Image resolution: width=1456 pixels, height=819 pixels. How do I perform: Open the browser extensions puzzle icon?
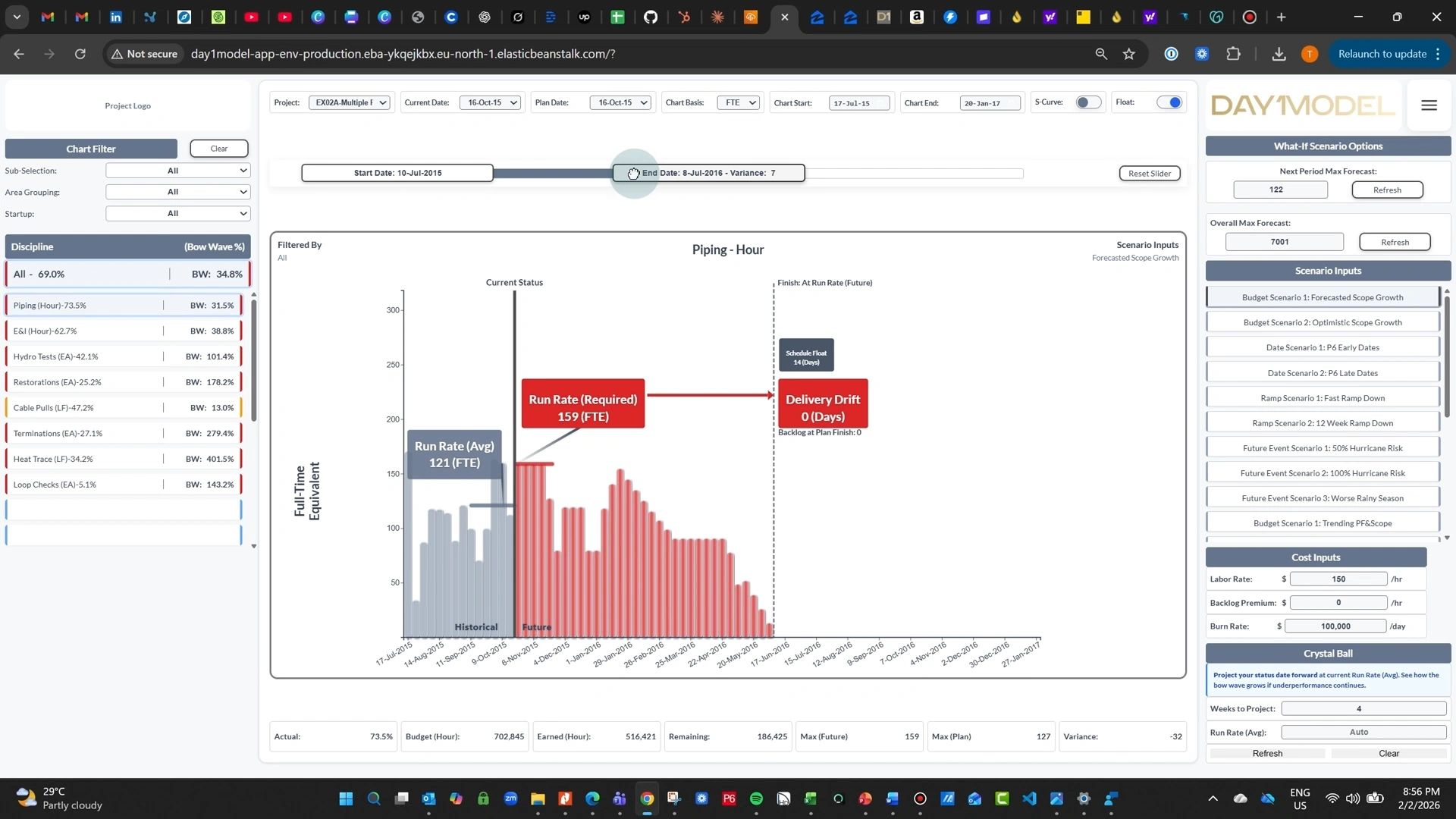point(1234,54)
